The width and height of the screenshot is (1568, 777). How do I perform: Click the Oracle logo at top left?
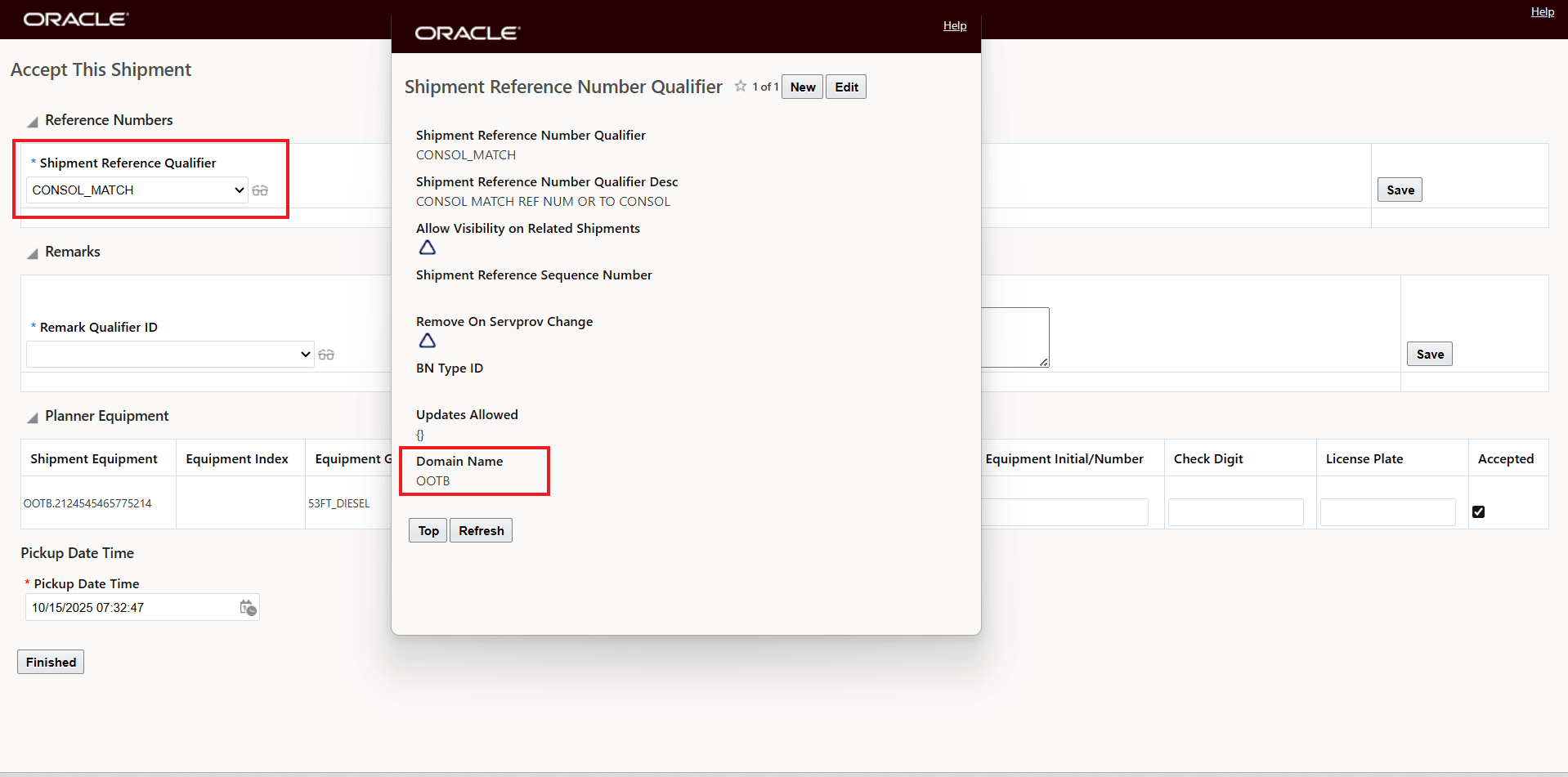(75, 18)
